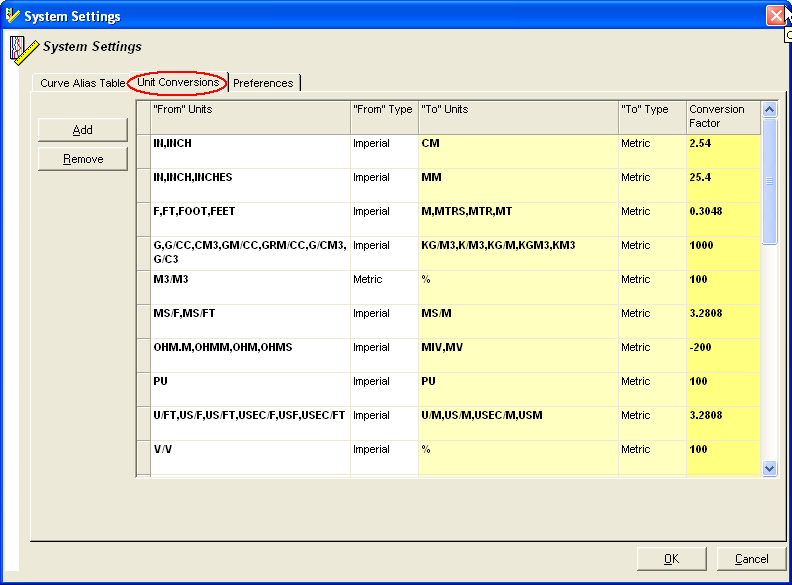Click the System Settings ruler header icon

click(x=24, y=48)
